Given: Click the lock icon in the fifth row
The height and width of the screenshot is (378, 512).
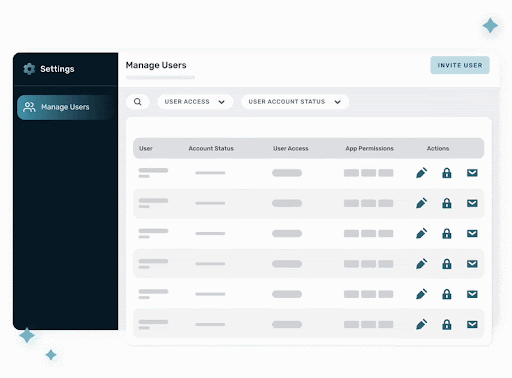Looking at the screenshot, I should pyautogui.click(x=447, y=294).
